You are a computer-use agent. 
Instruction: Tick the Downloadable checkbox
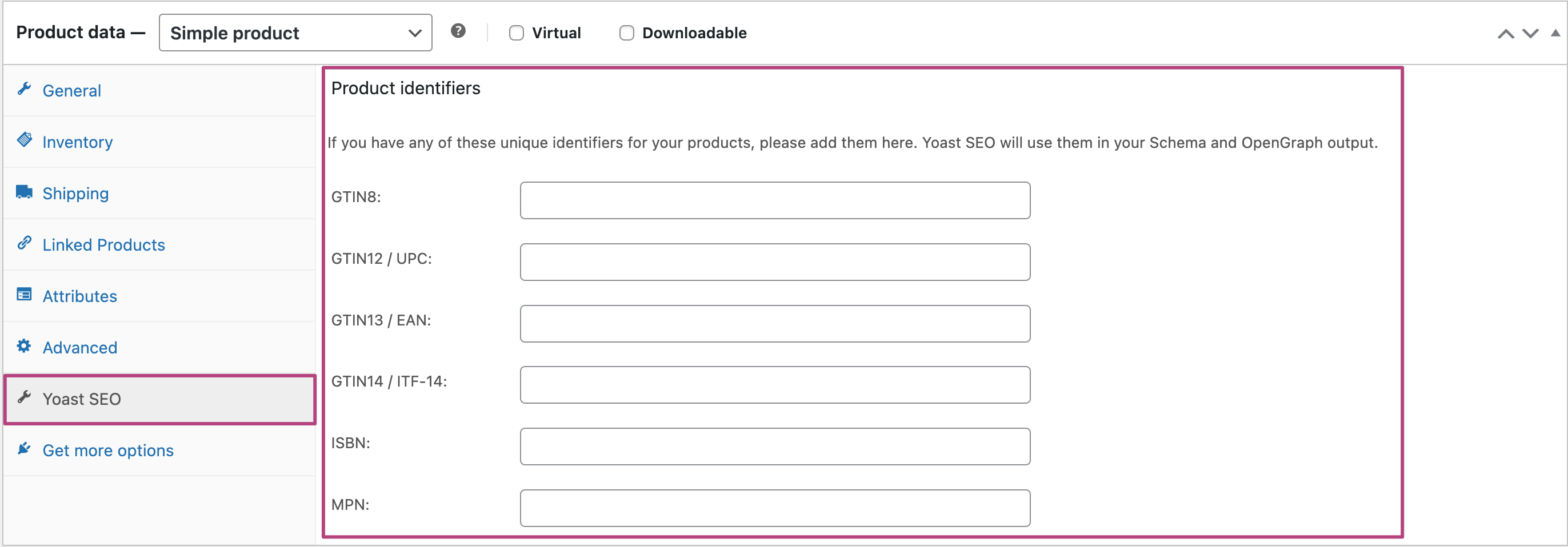coord(626,33)
